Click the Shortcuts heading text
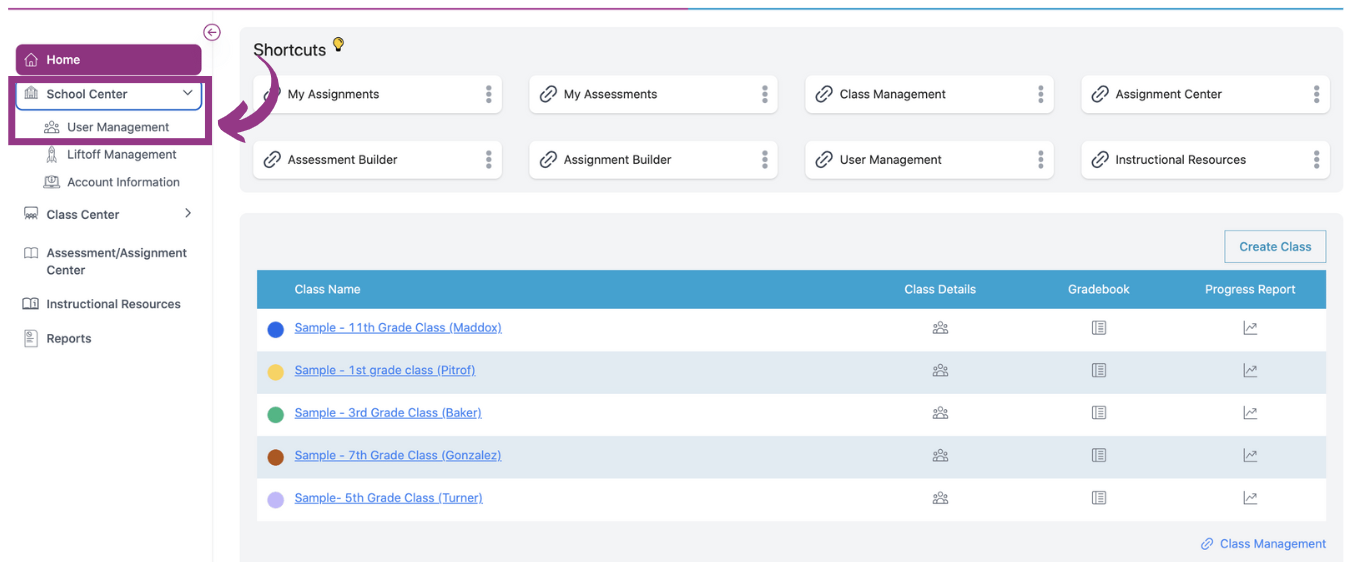The image size is (1350, 562). [x=290, y=50]
